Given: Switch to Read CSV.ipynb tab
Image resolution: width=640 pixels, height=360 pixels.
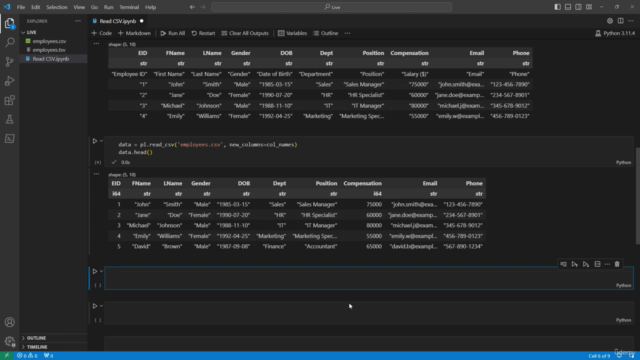Looking at the screenshot, I should click(118, 21).
